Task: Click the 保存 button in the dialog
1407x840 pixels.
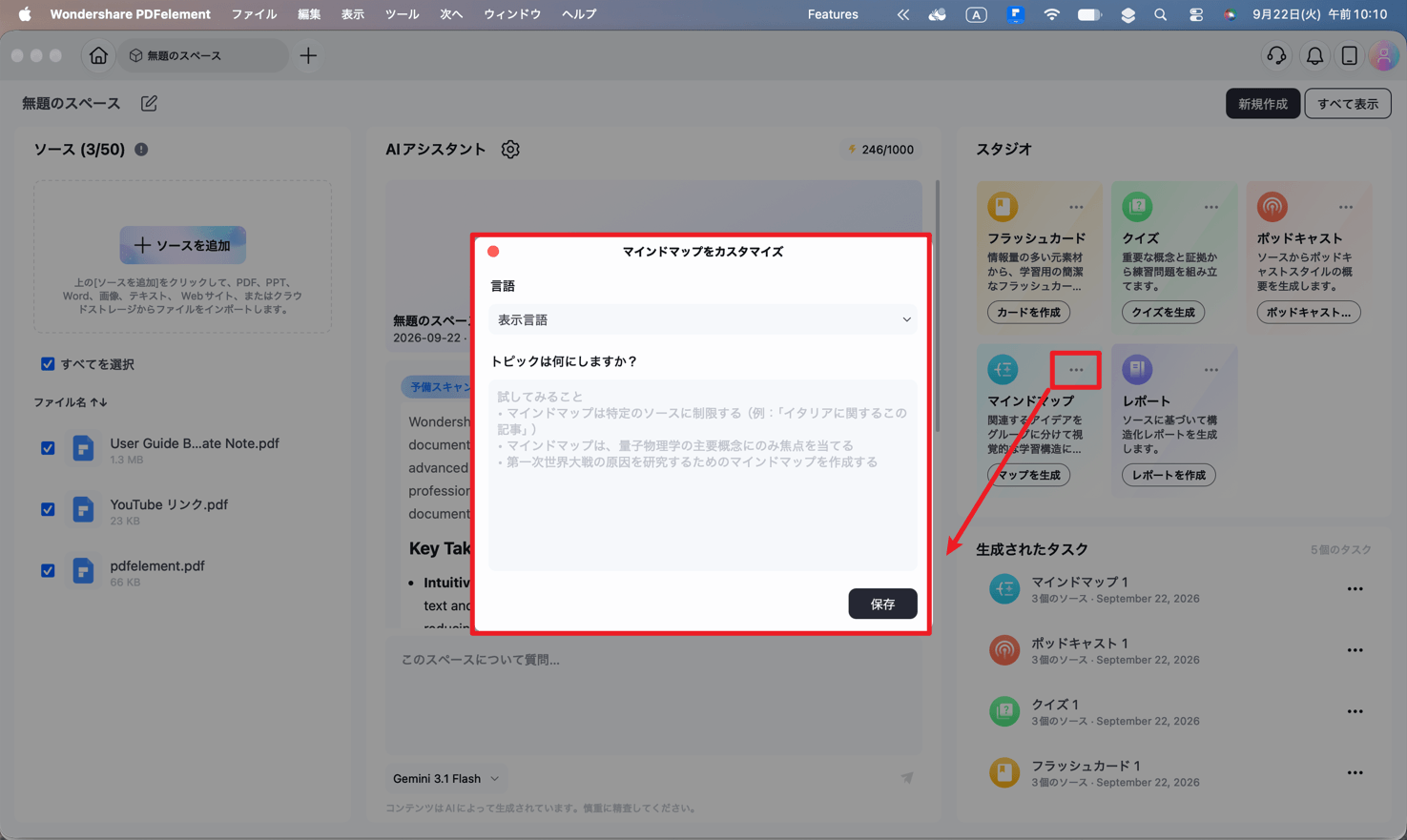Action: 882,604
